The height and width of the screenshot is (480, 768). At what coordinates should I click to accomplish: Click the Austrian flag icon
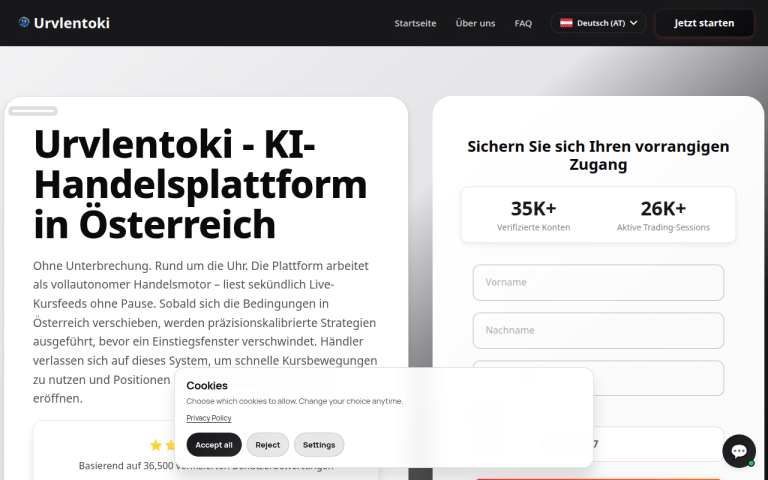click(x=566, y=23)
